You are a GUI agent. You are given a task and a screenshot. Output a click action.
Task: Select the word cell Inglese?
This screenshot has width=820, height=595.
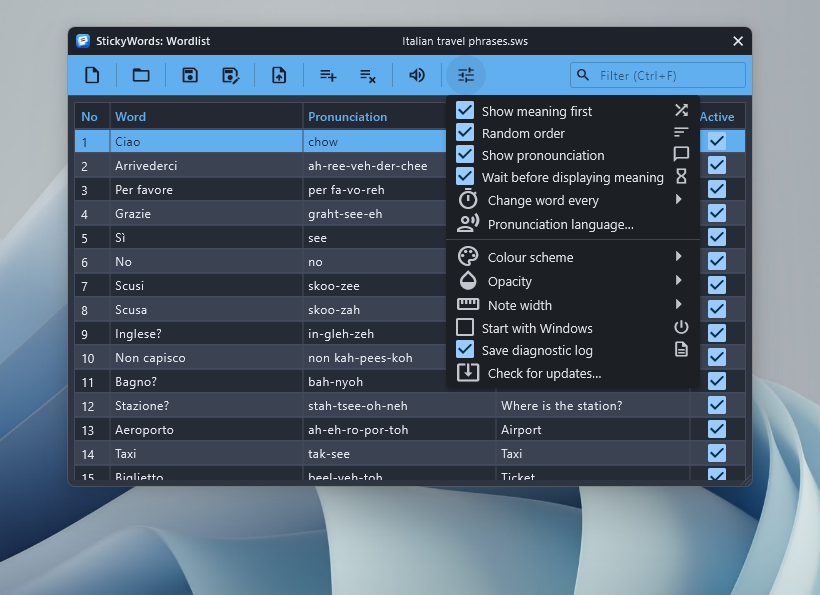(x=206, y=334)
